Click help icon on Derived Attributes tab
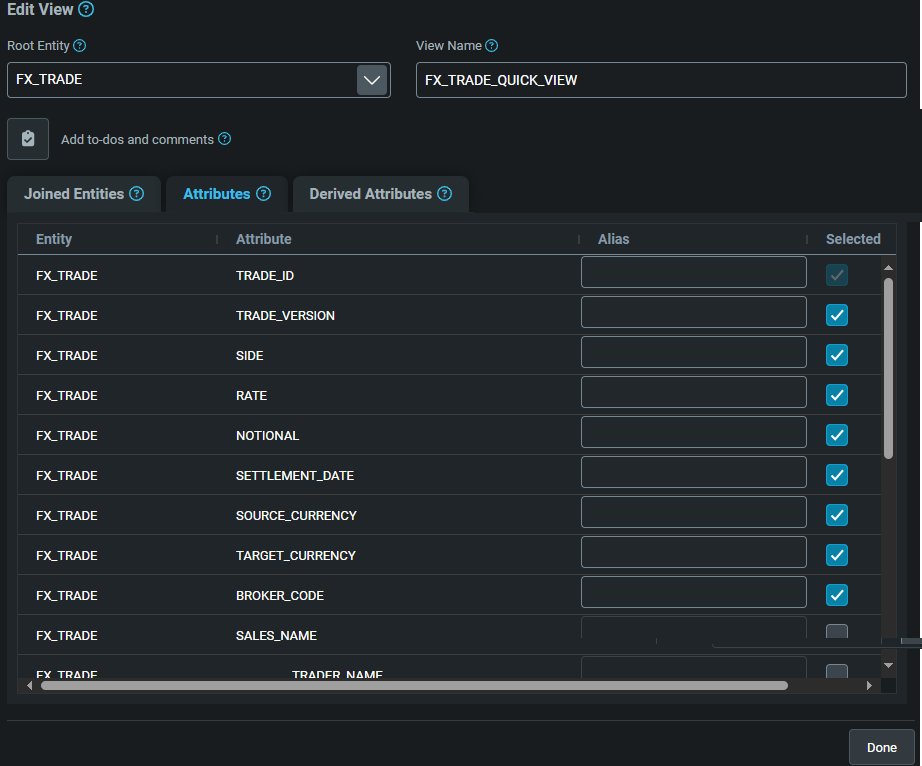922x766 pixels. (x=445, y=193)
